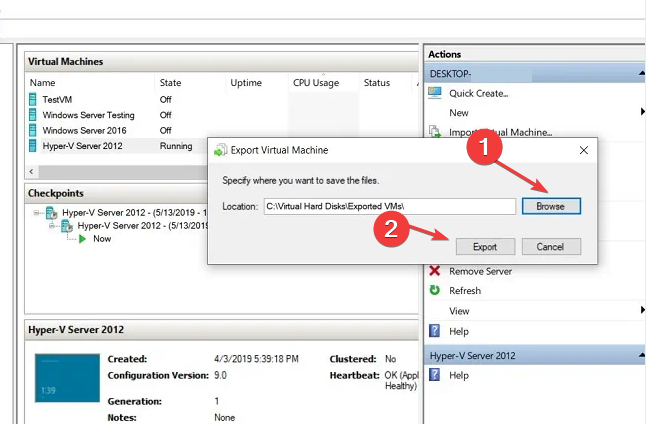The width and height of the screenshot is (649, 424).
Task: Click the left arrow of the horizontal scrollbar
Action: [31, 171]
